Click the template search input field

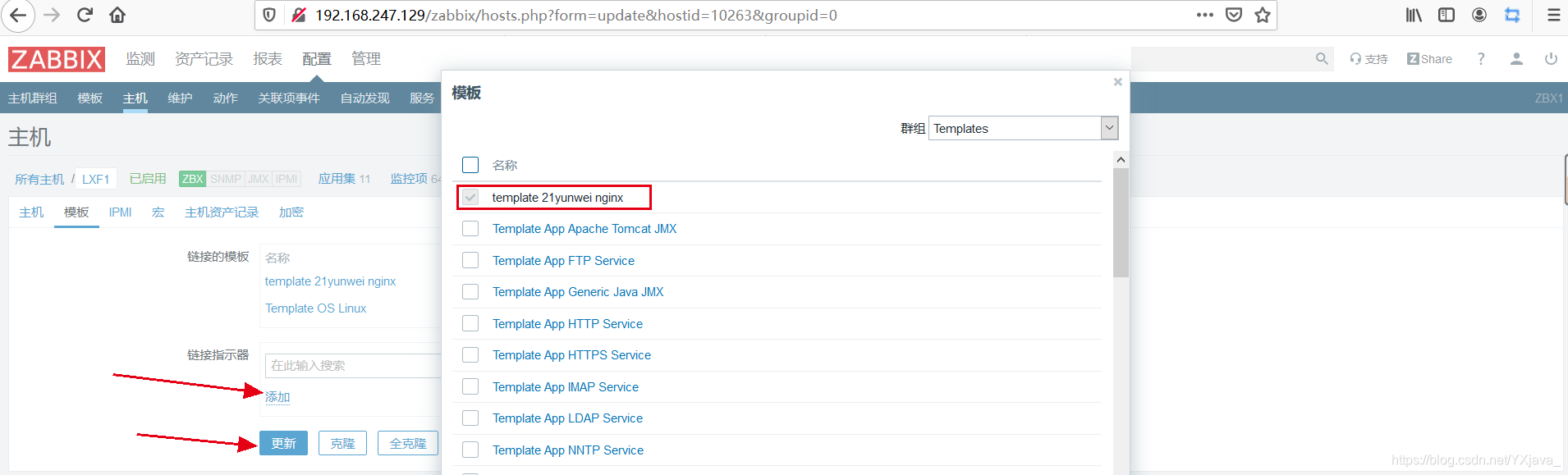click(353, 366)
